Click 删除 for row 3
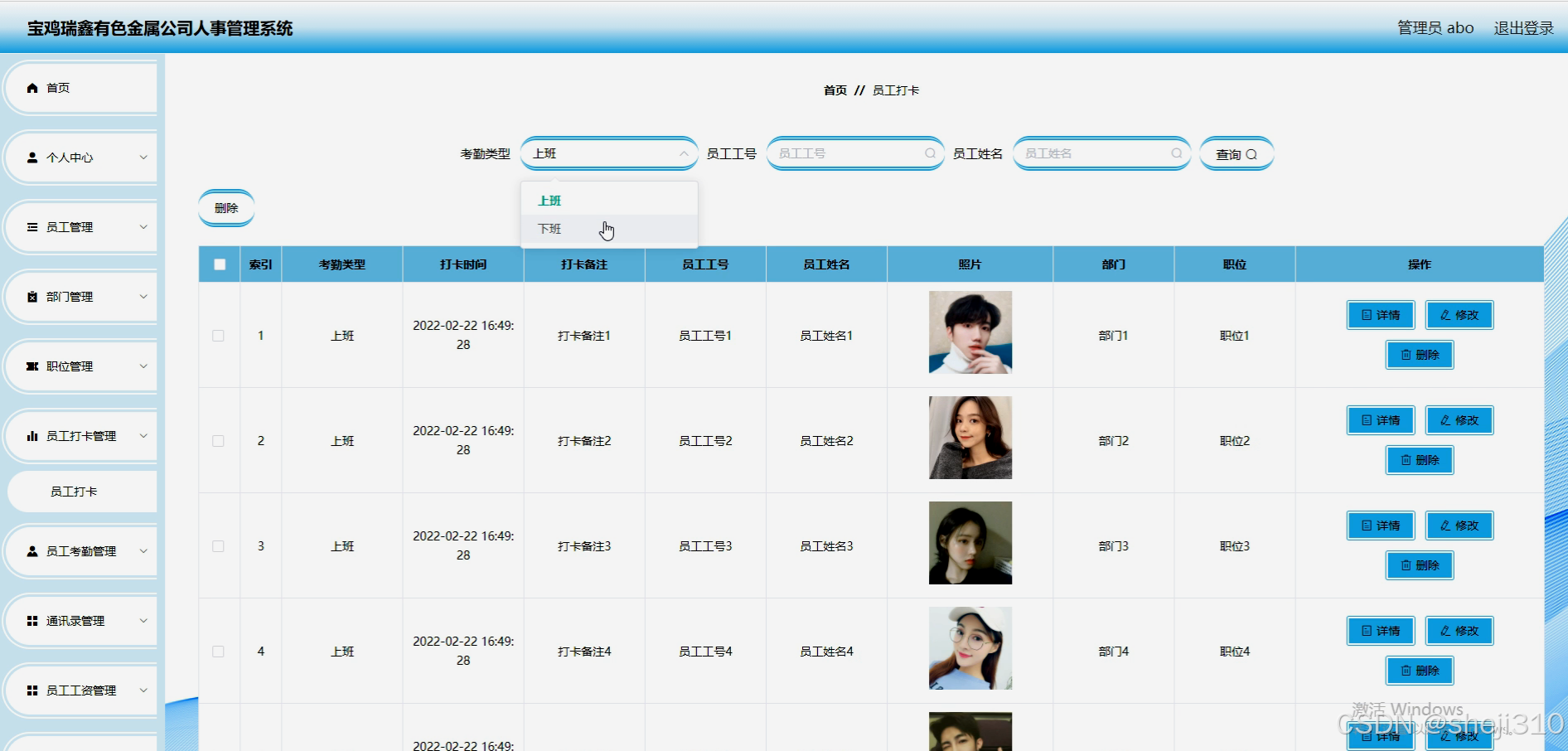The width and height of the screenshot is (1568, 751). pos(1420,565)
